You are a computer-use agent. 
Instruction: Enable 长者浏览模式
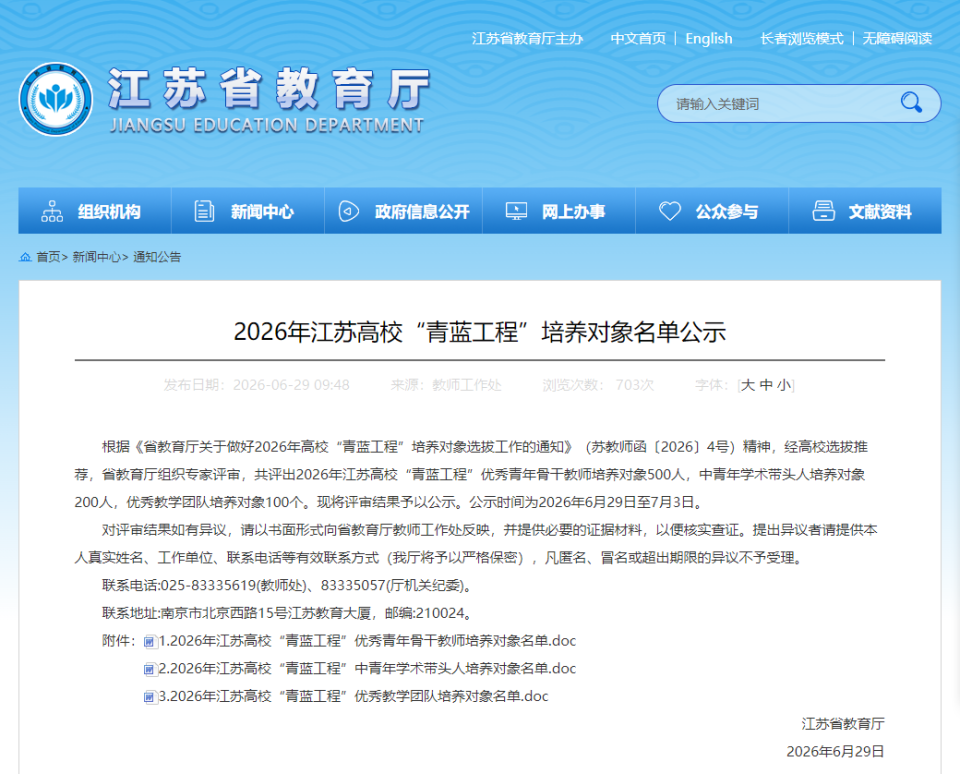[x=801, y=39]
